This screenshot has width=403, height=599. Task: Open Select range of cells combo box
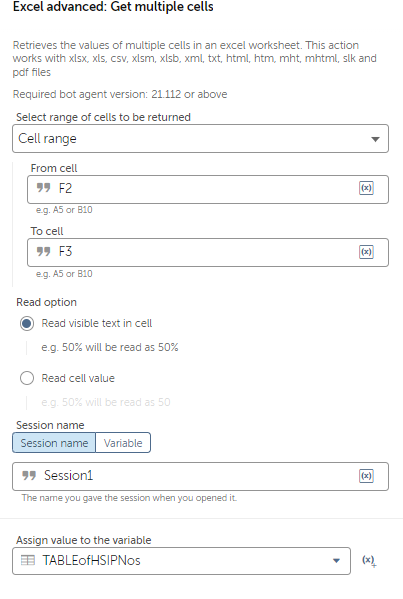[201, 139]
